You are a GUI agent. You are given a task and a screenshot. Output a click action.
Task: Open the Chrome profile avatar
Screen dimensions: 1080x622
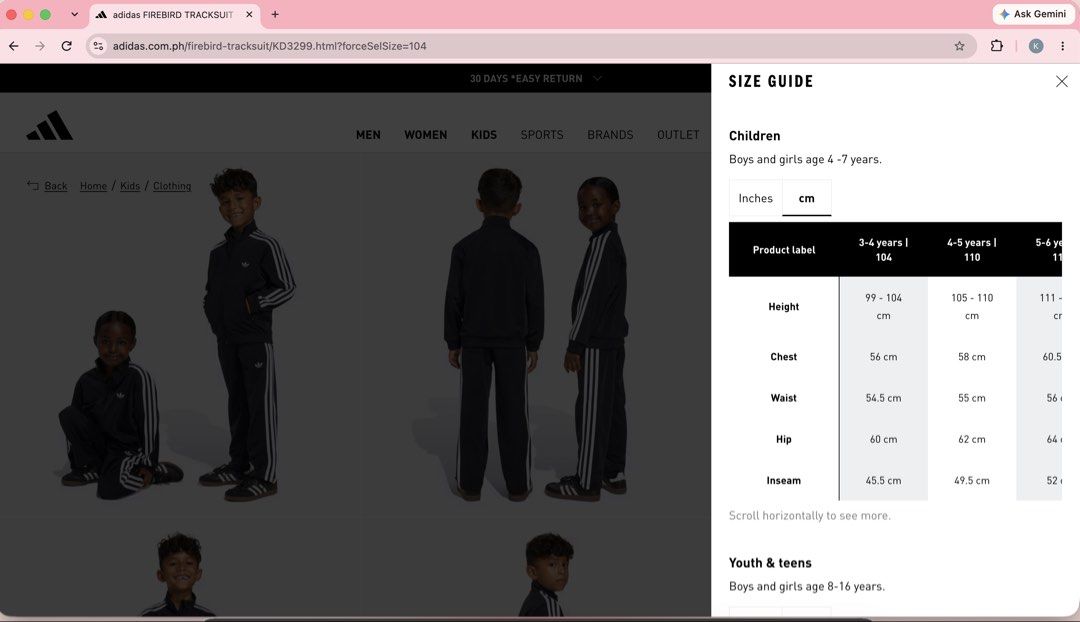coord(1036,46)
